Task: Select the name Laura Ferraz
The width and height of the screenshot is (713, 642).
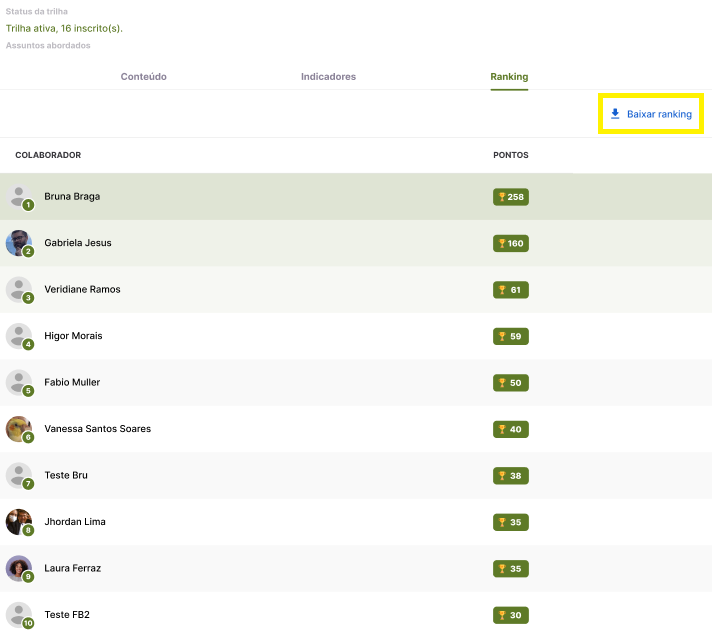Action: 72,568
